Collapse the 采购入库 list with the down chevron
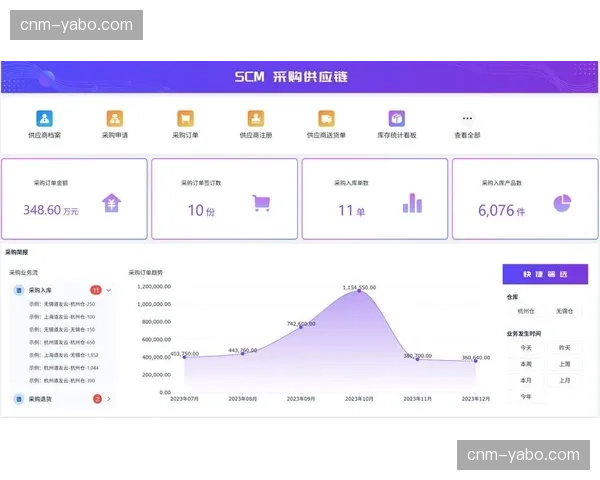Image resolution: width=600 pixels, height=480 pixels. (x=109, y=290)
